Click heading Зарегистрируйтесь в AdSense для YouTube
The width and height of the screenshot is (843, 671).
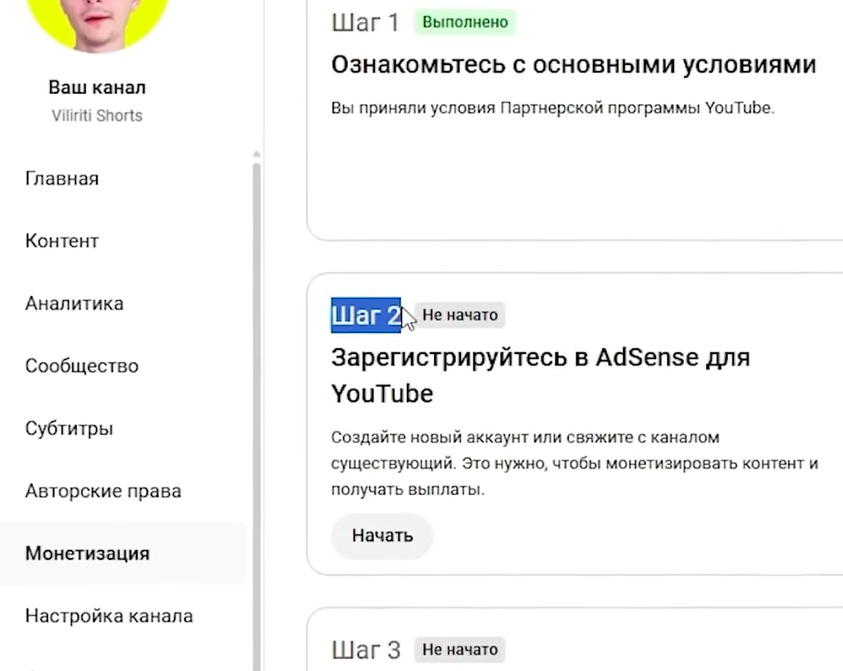[x=540, y=375]
